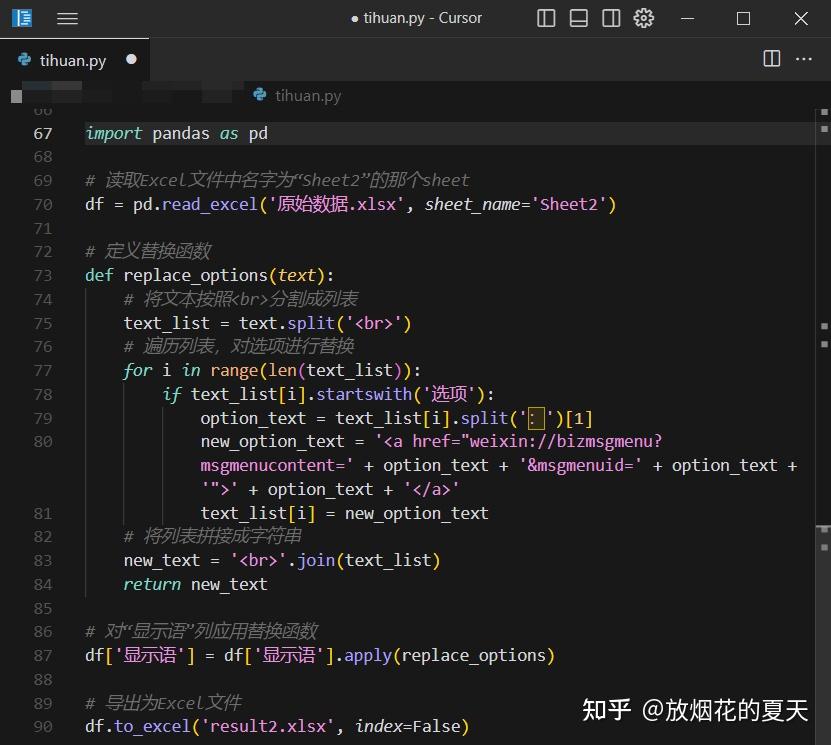Click line number 73 in the gutter
This screenshot has width=831, height=745.
42,275
